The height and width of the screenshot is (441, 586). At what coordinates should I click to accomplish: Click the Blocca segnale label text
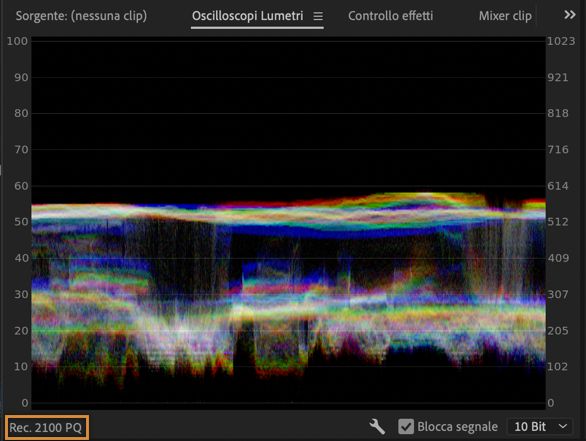point(457,427)
